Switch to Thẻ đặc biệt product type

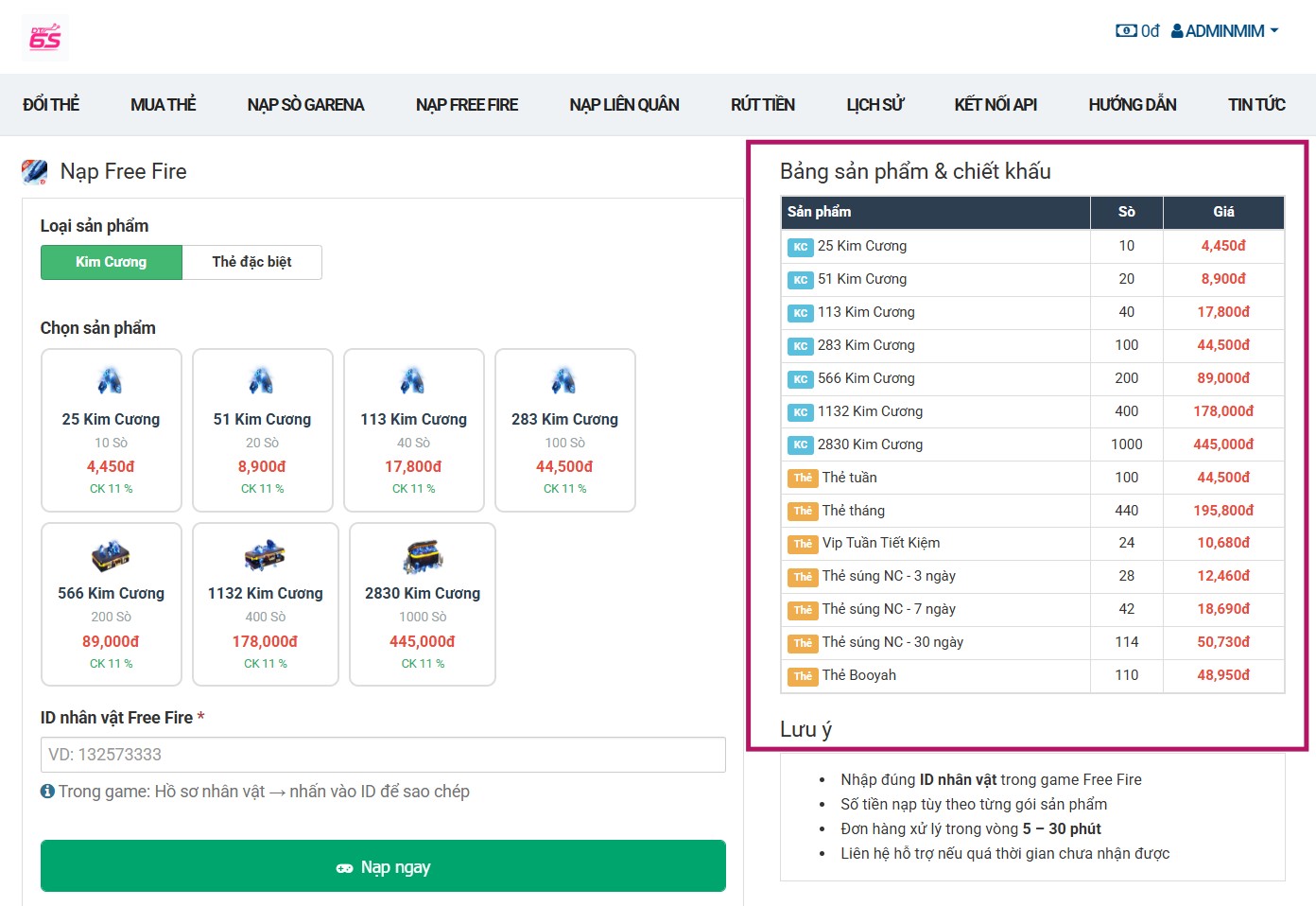251,262
